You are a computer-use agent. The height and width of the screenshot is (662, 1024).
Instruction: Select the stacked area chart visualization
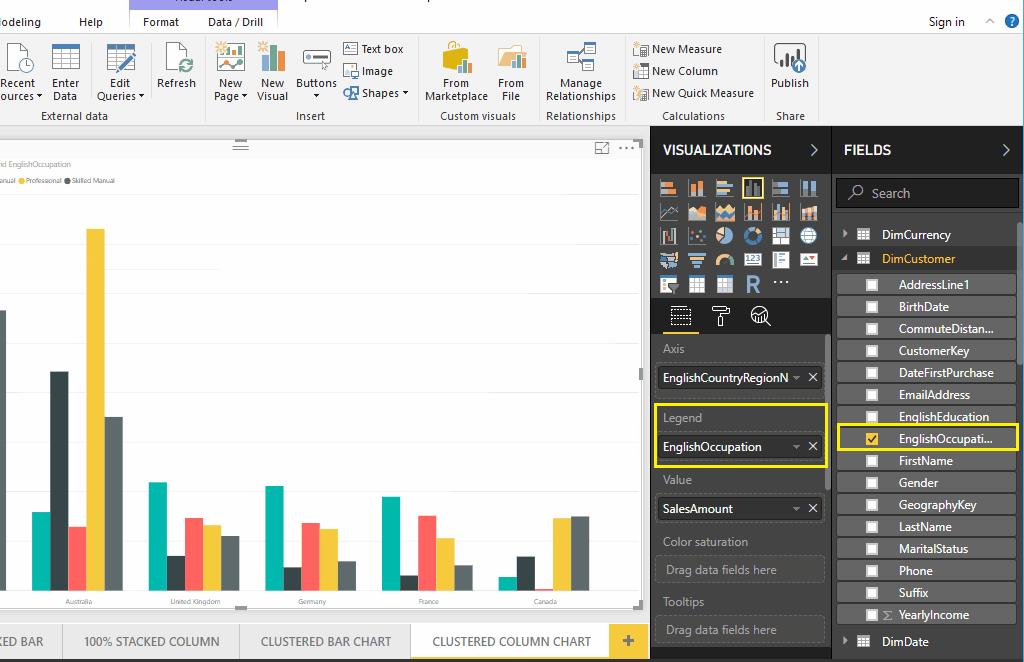coord(724,212)
